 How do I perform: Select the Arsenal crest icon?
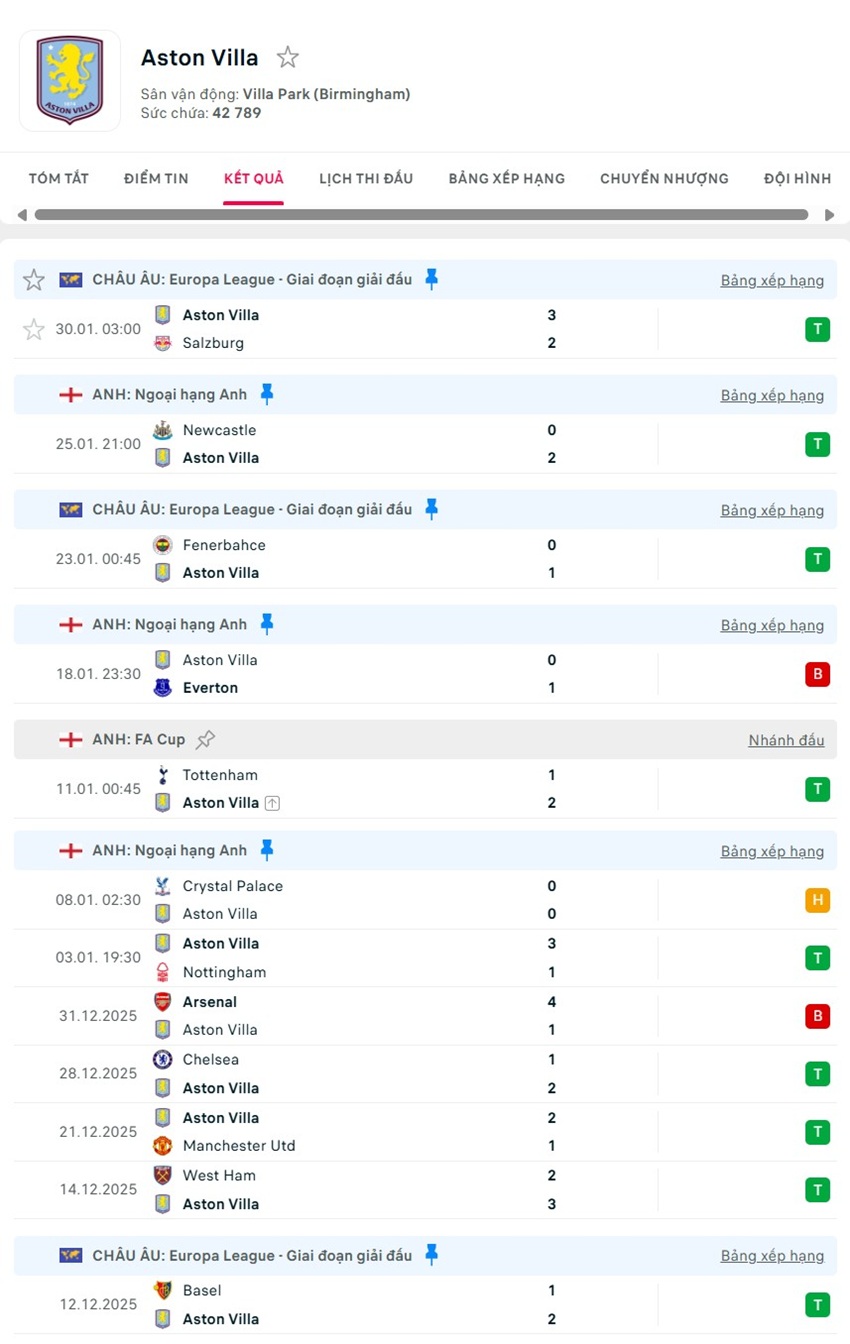coord(162,1001)
